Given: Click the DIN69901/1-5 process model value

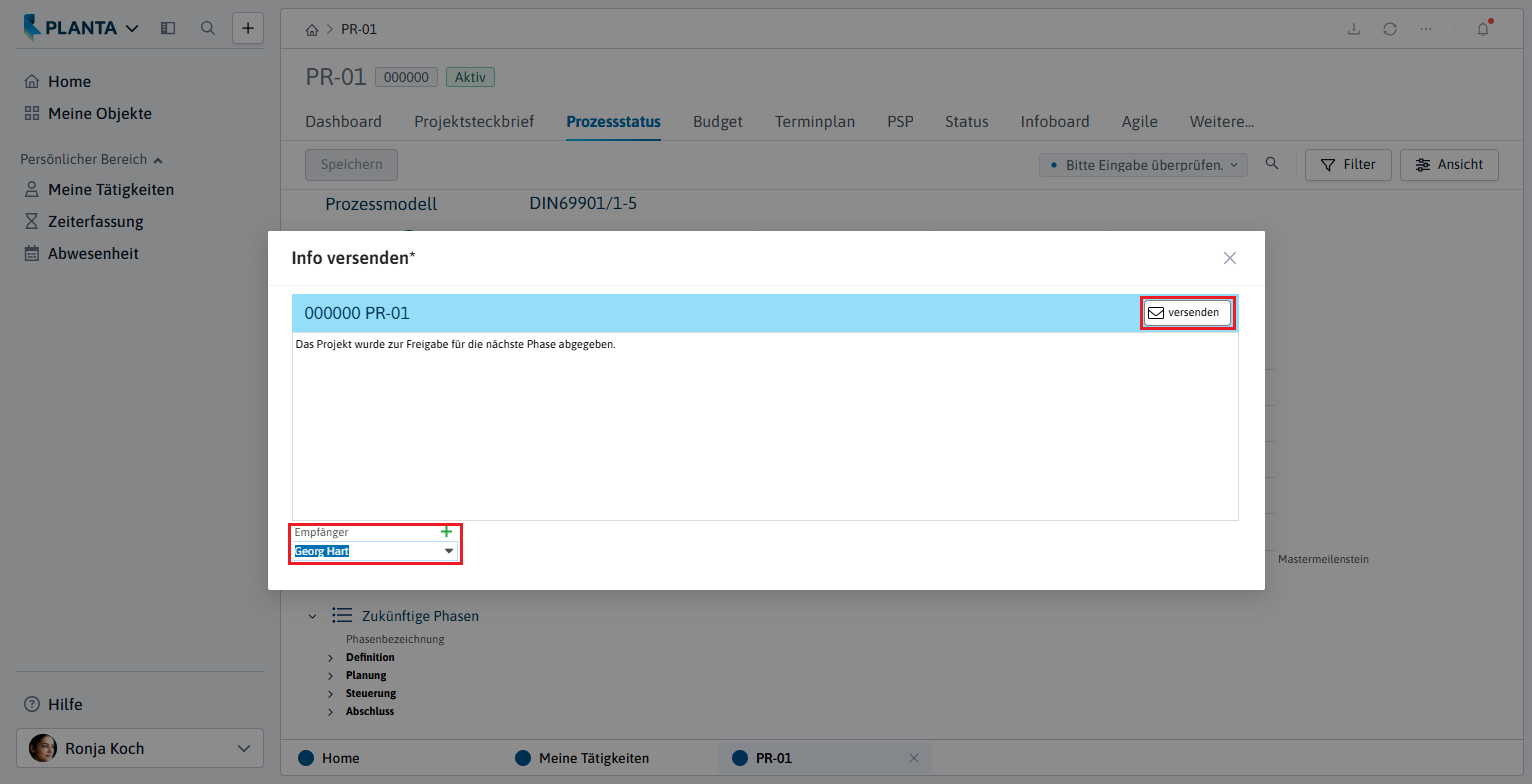Looking at the screenshot, I should coord(583,204).
